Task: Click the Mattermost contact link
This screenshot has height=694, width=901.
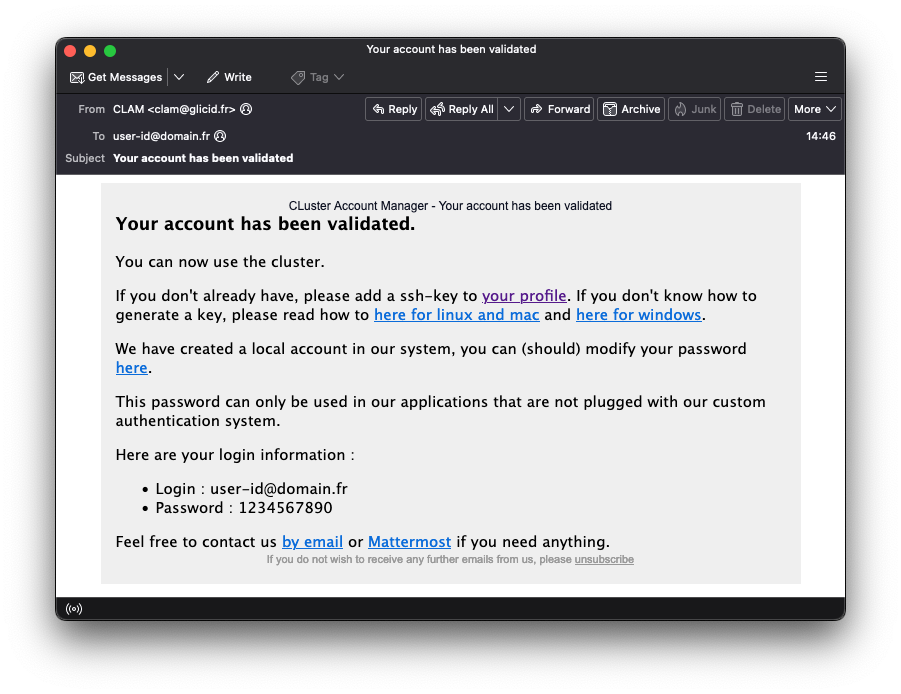Action: coord(409,542)
